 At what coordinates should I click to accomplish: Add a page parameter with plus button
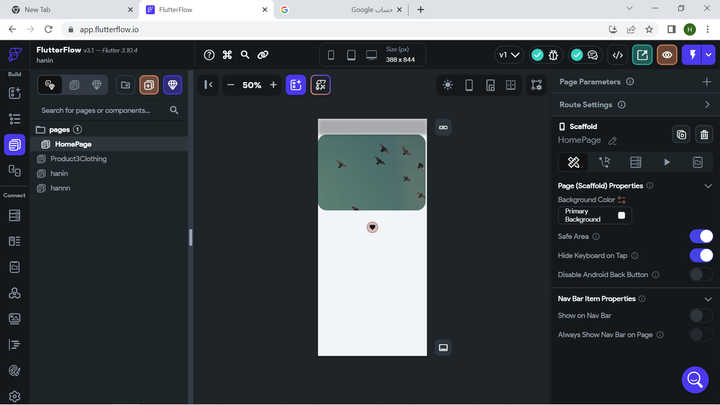pos(707,82)
